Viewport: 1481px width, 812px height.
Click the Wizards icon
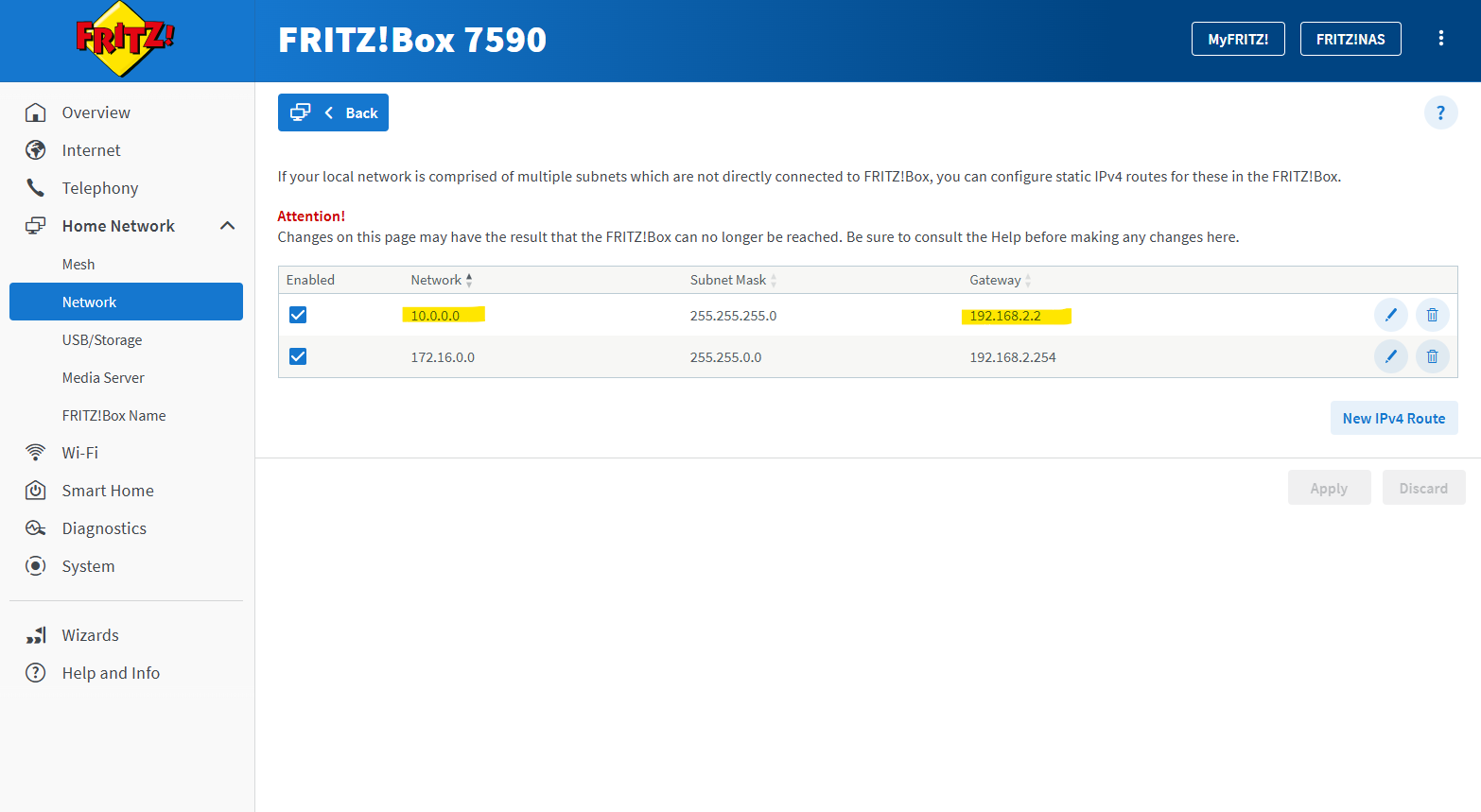click(x=36, y=635)
